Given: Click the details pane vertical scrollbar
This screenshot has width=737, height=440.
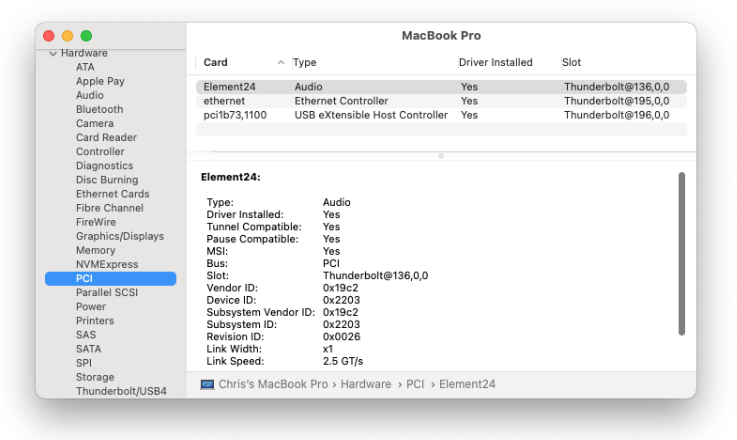Looking at the screenshot, I should tap(682, 254).
